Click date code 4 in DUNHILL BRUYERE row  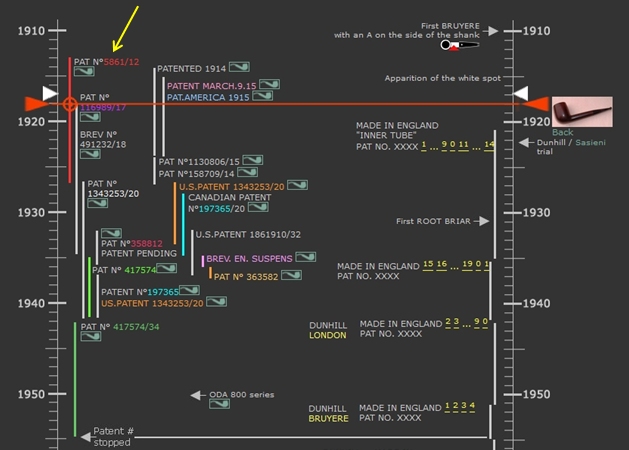(473, 406)
